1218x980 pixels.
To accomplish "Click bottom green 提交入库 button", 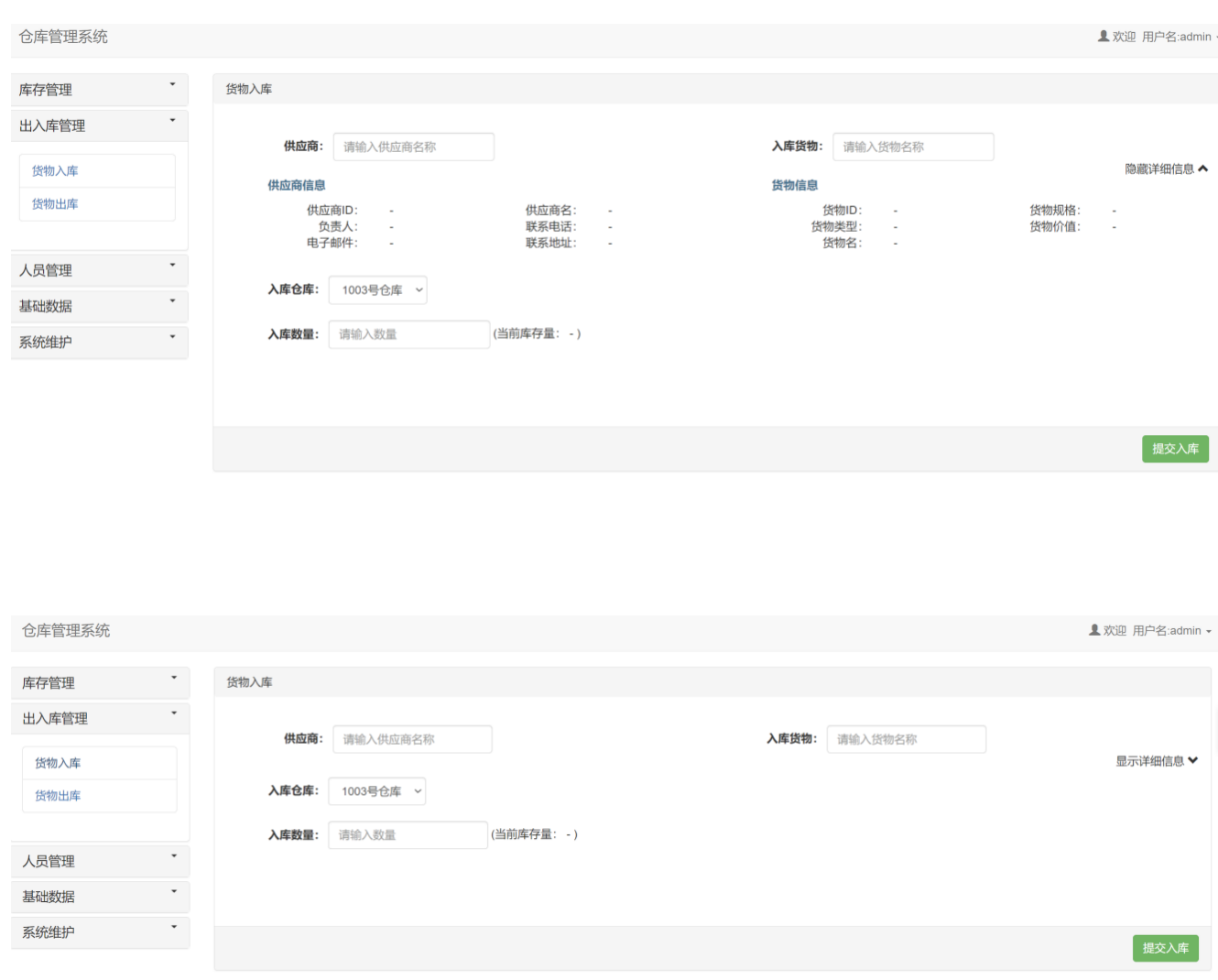I will (x=1165, y=948).
